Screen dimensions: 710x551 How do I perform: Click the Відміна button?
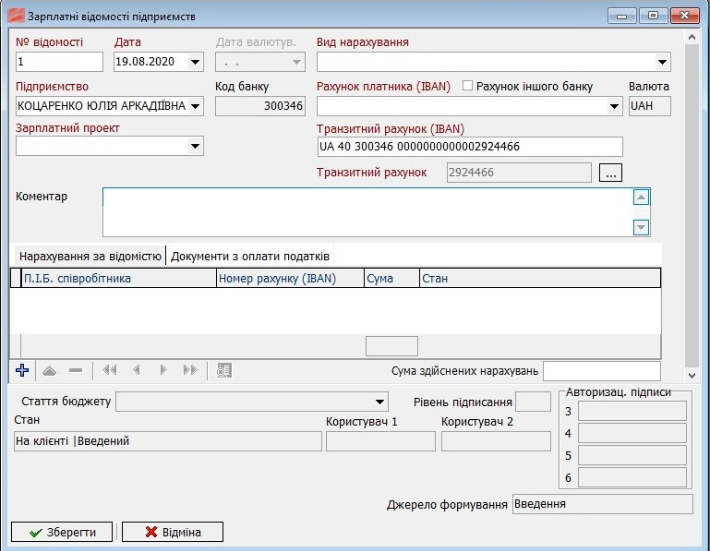click(173, 532)
